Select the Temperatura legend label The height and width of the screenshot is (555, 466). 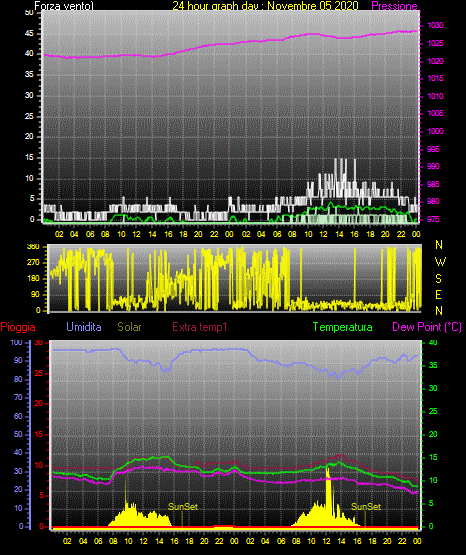[x=343, y=327]
